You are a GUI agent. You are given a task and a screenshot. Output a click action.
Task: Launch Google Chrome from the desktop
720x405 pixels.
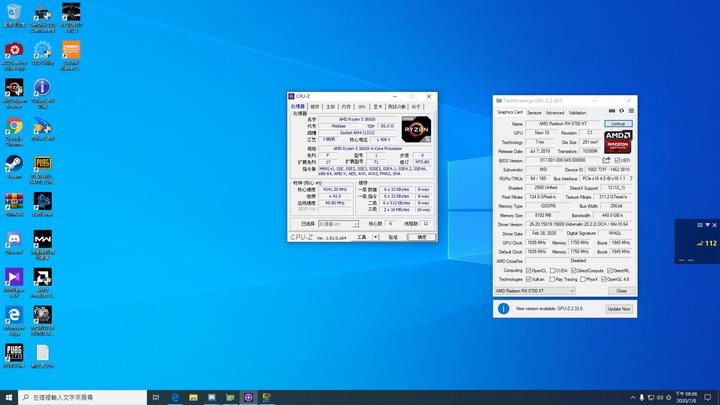(14, 131)
